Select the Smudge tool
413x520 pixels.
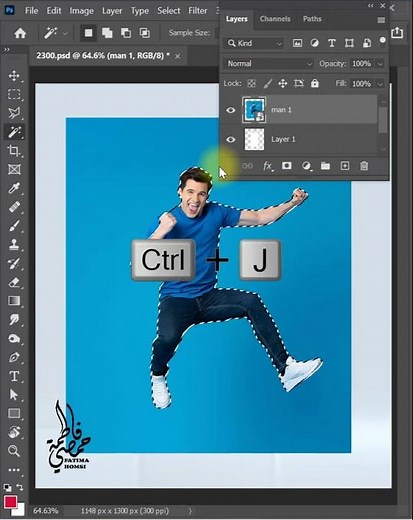(x=14, y=319)
